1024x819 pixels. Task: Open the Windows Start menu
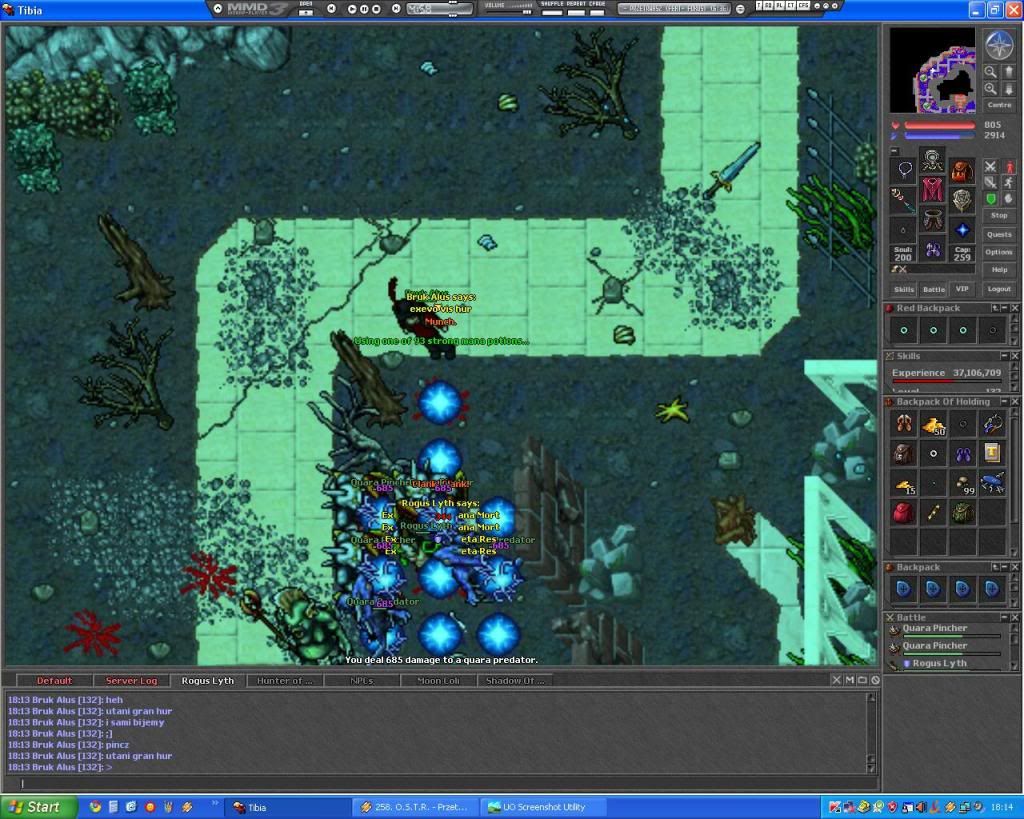tap(39, 807)
